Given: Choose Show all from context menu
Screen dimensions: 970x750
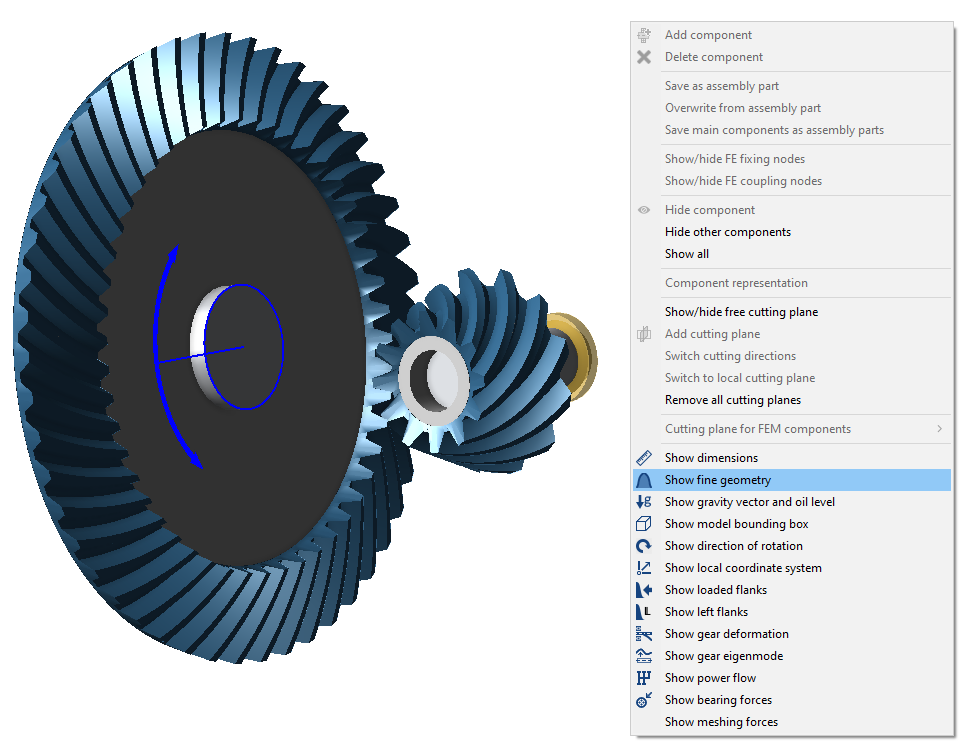Looking at the screenshot, I should point(686,254).
